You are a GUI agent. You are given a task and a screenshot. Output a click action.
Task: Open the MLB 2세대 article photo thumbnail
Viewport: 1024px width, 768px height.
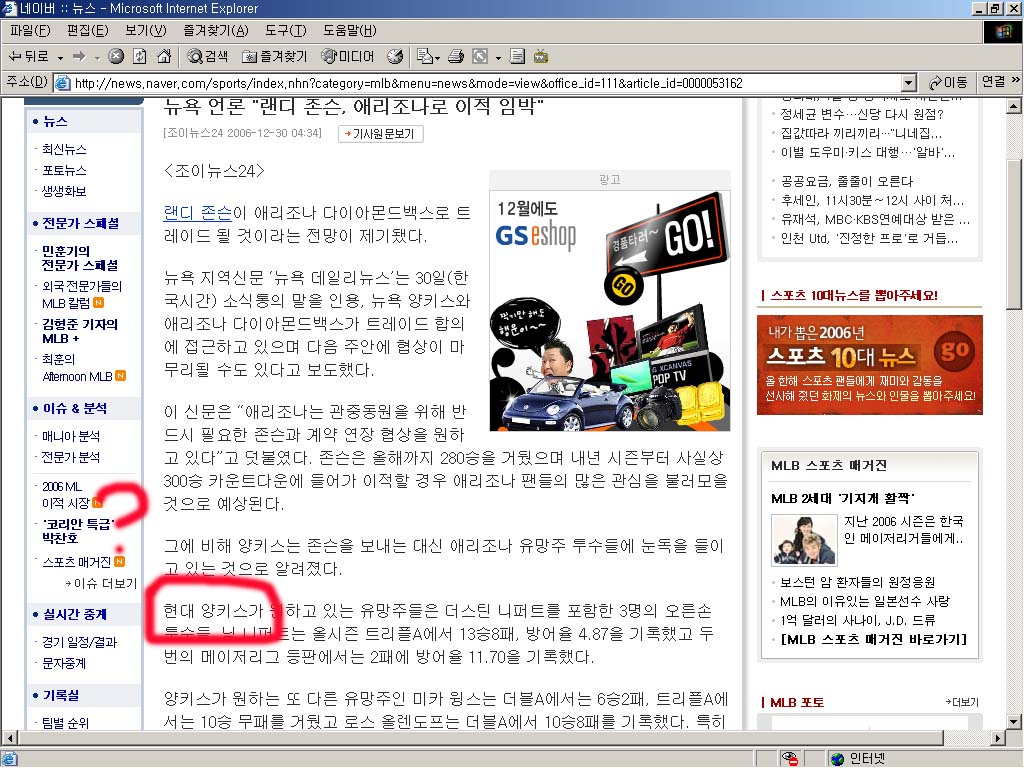[x=804, y=539]
